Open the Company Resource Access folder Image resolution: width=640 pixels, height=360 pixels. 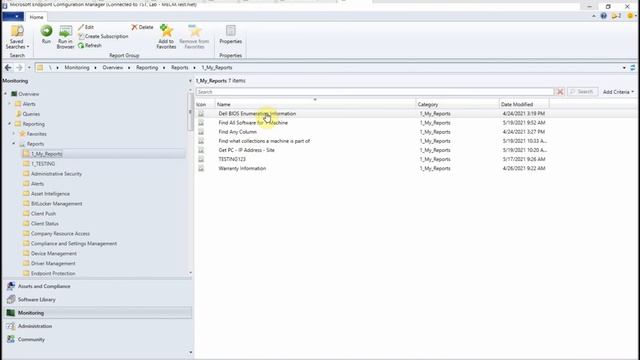coord(60,234)
